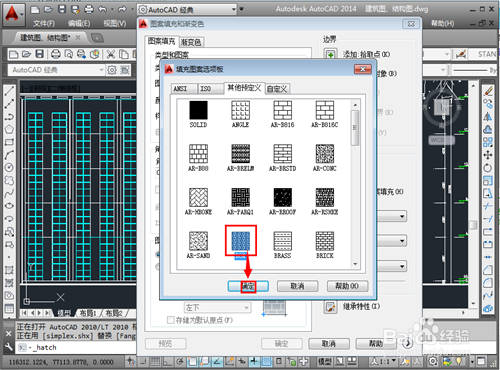Open the 帮助(H) menu

click(x=443, y=23)
